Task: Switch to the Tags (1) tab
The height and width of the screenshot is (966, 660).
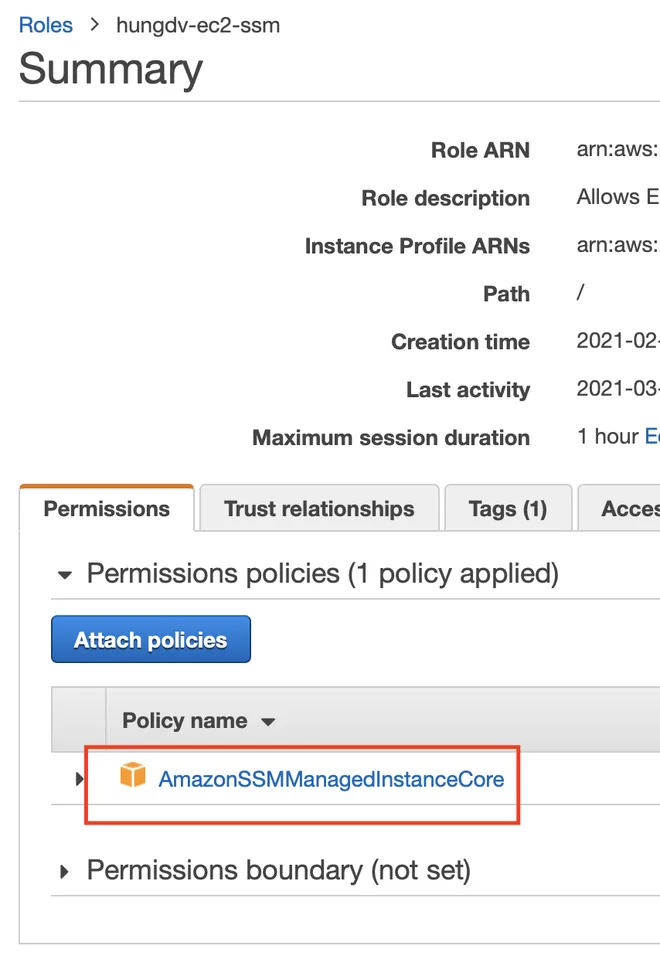Action: pos(508,509)
